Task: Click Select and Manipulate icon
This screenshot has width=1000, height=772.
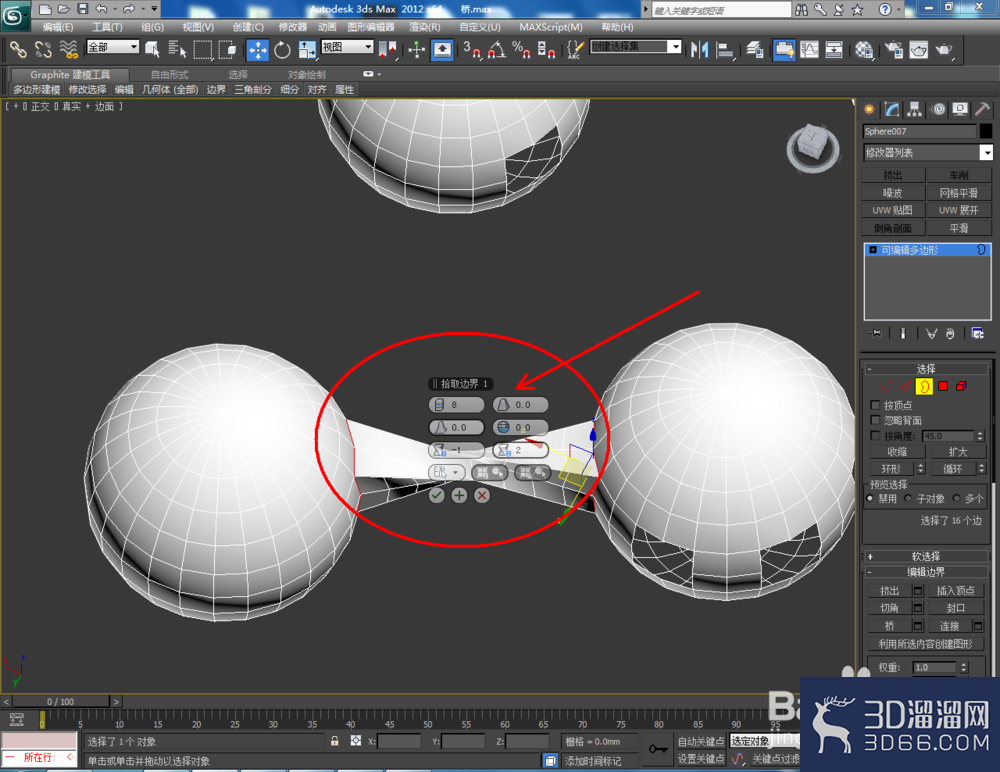Action: (416, 49)
